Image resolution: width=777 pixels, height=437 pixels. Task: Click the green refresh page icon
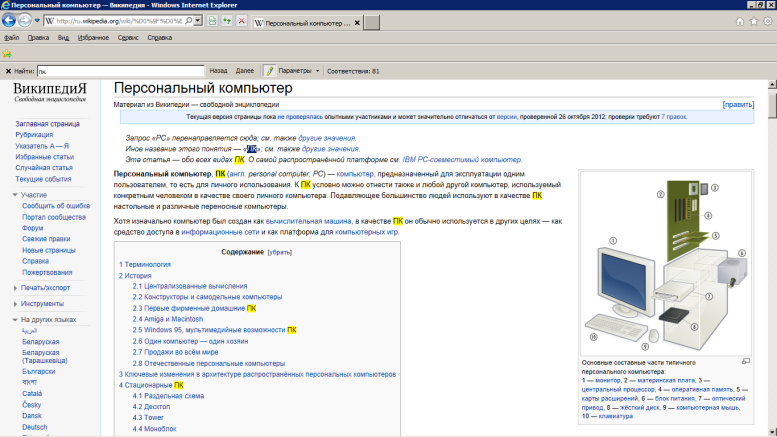[227, 21]
